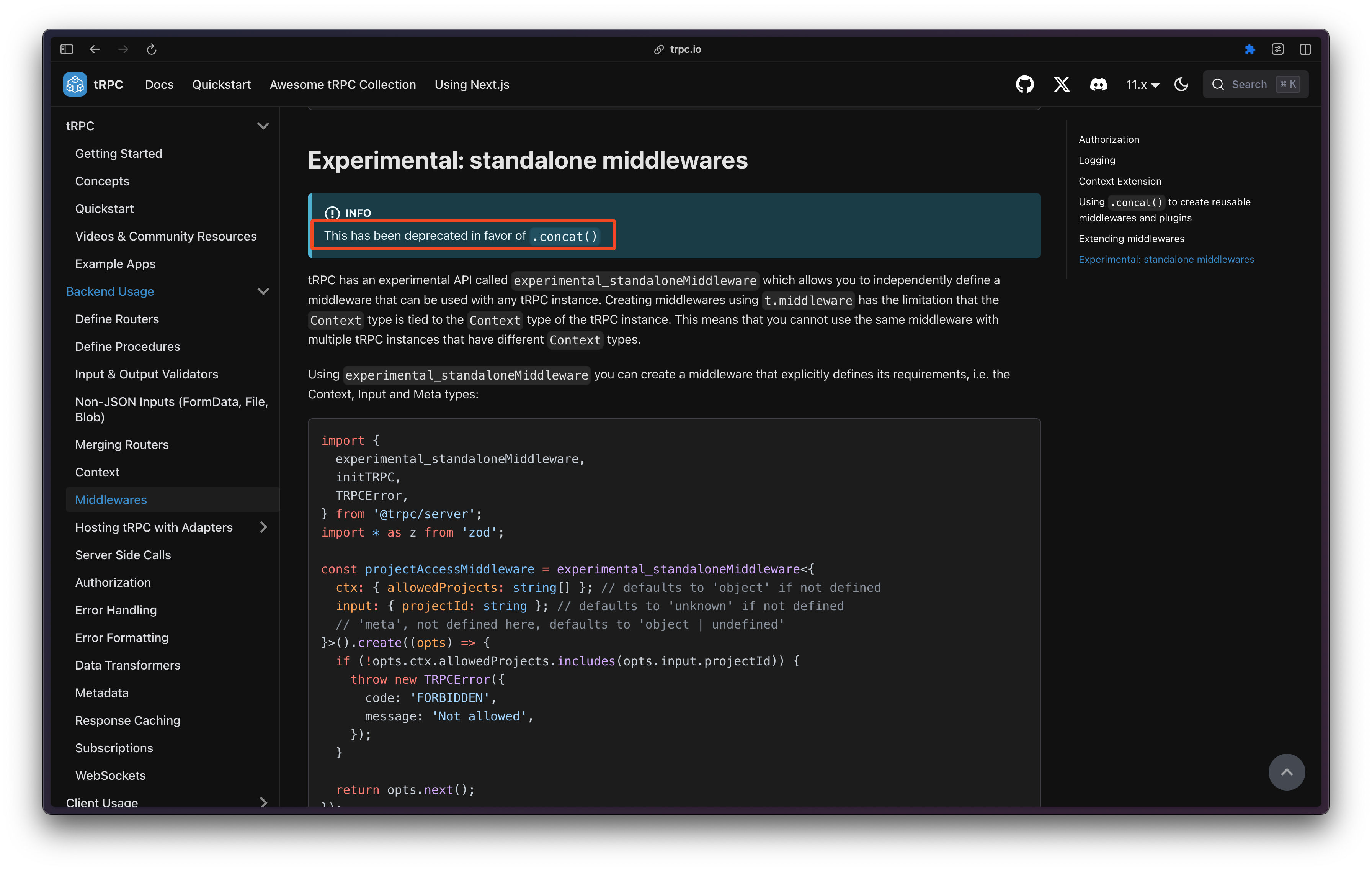Viewport: 1372px width, 871px height.
Task: Open the Error Handling docs page
Action: click(116, 610)
